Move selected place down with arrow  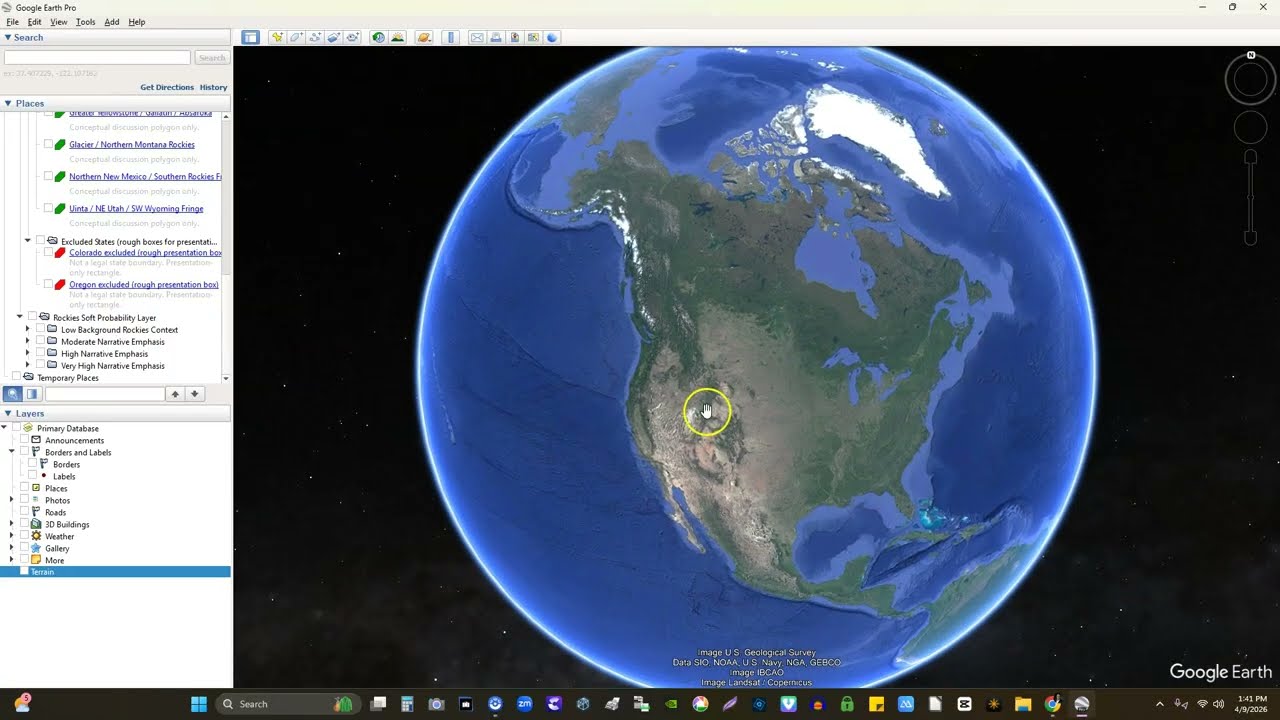(x=195, y=394)
